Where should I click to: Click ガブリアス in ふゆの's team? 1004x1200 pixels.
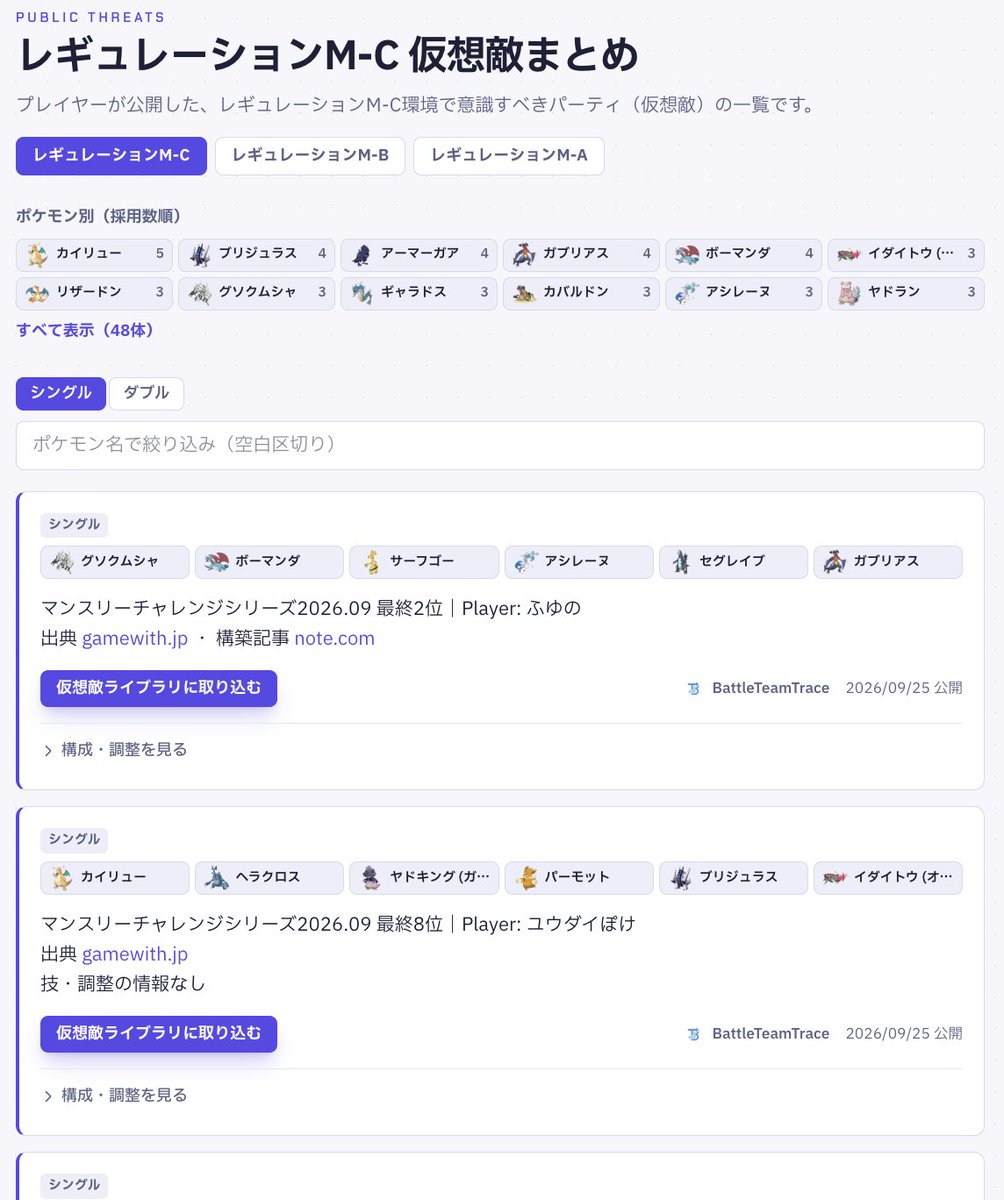(888, 562)
